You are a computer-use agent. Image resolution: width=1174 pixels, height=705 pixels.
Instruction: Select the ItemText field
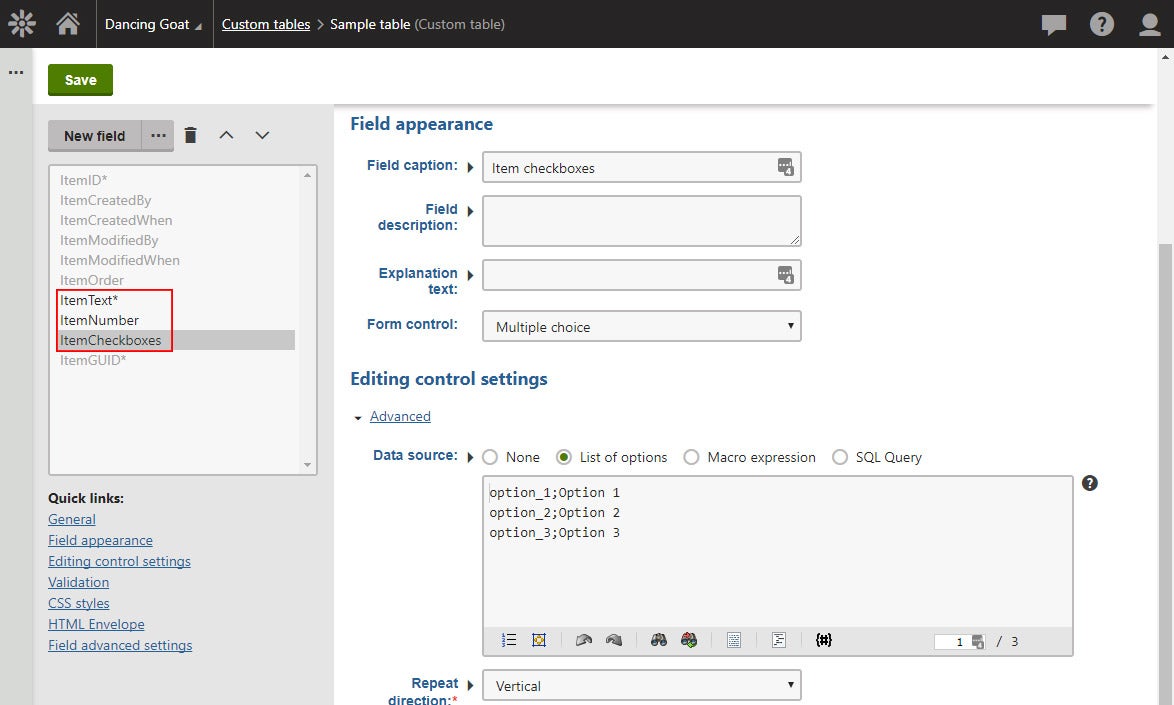point(89,300)
